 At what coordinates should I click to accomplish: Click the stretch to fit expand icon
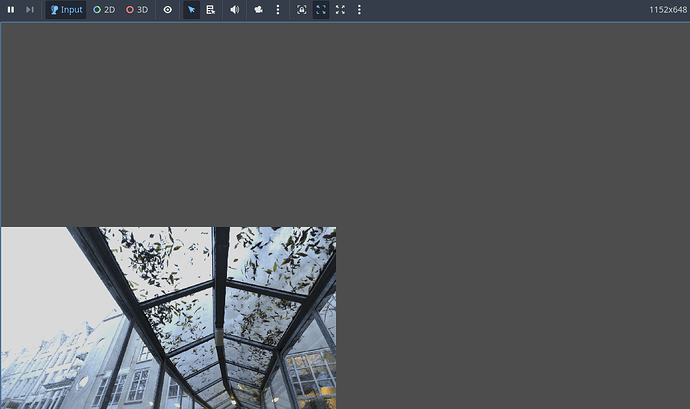pyautogui.click(x=340, y=10)
